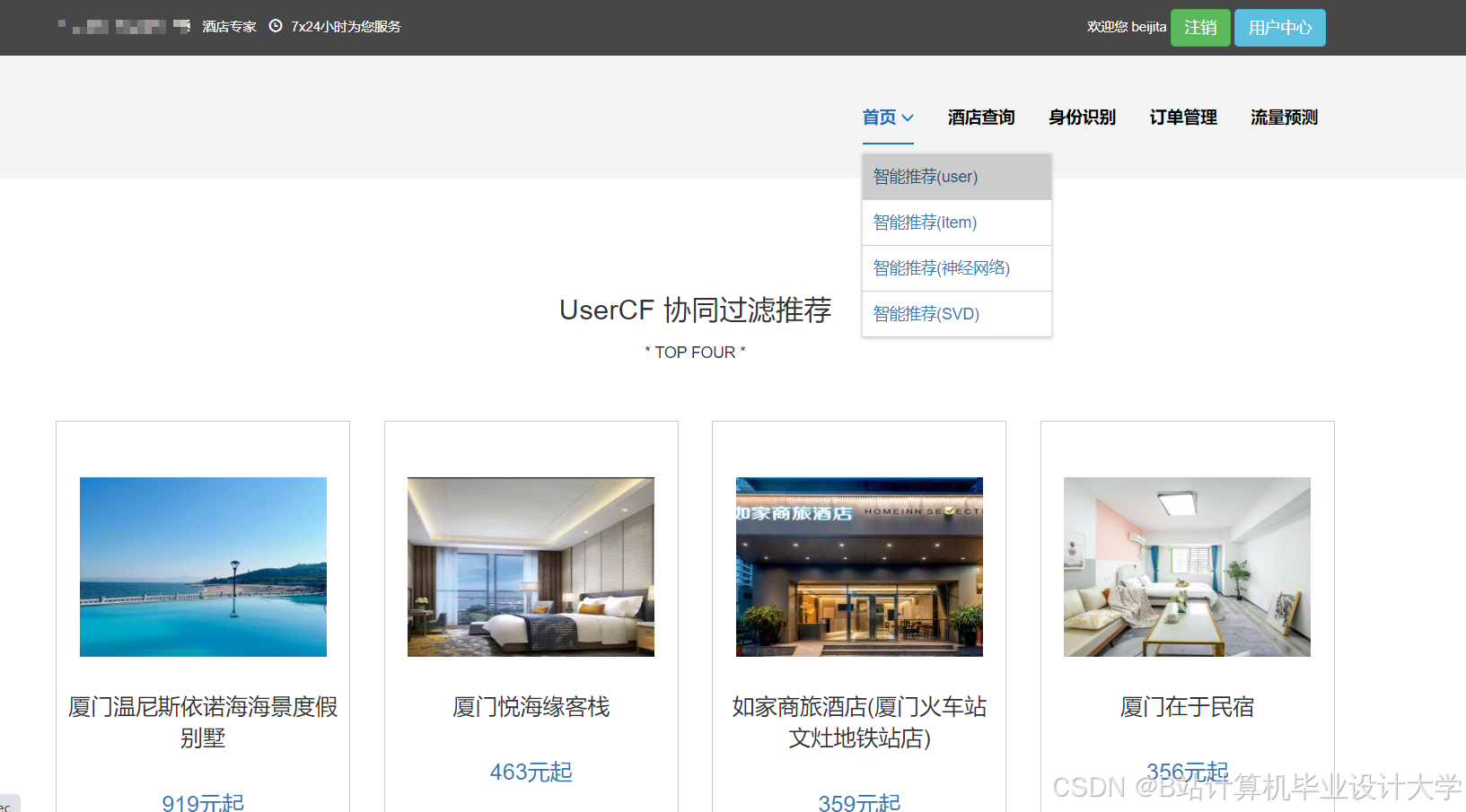Choose 智能推荐(神经网络) recommendation option

coord(941,267)
